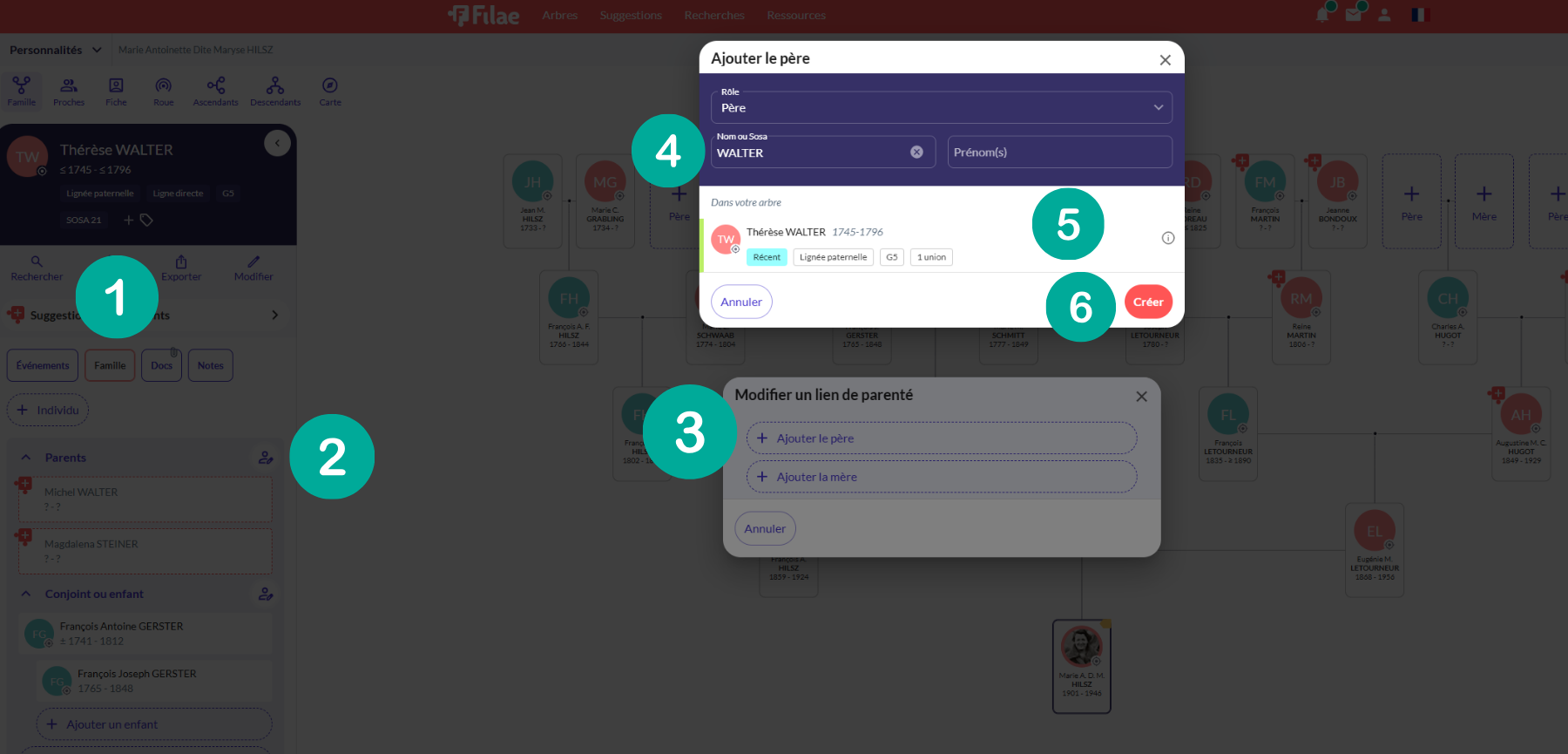Image resolution: width=1568 pixels, height=754 pixels.
Task: Collapse the Thérèse WALTER side panel
Action: coord(277,143)
